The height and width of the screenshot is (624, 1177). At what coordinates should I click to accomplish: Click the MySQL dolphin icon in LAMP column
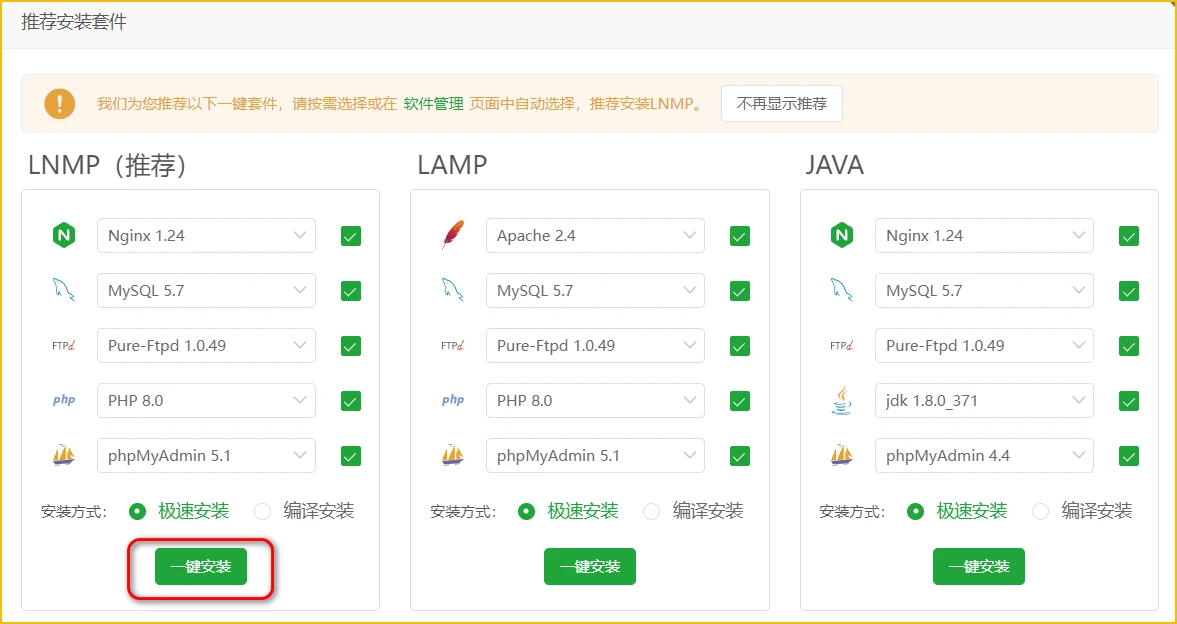coord(453,291)
